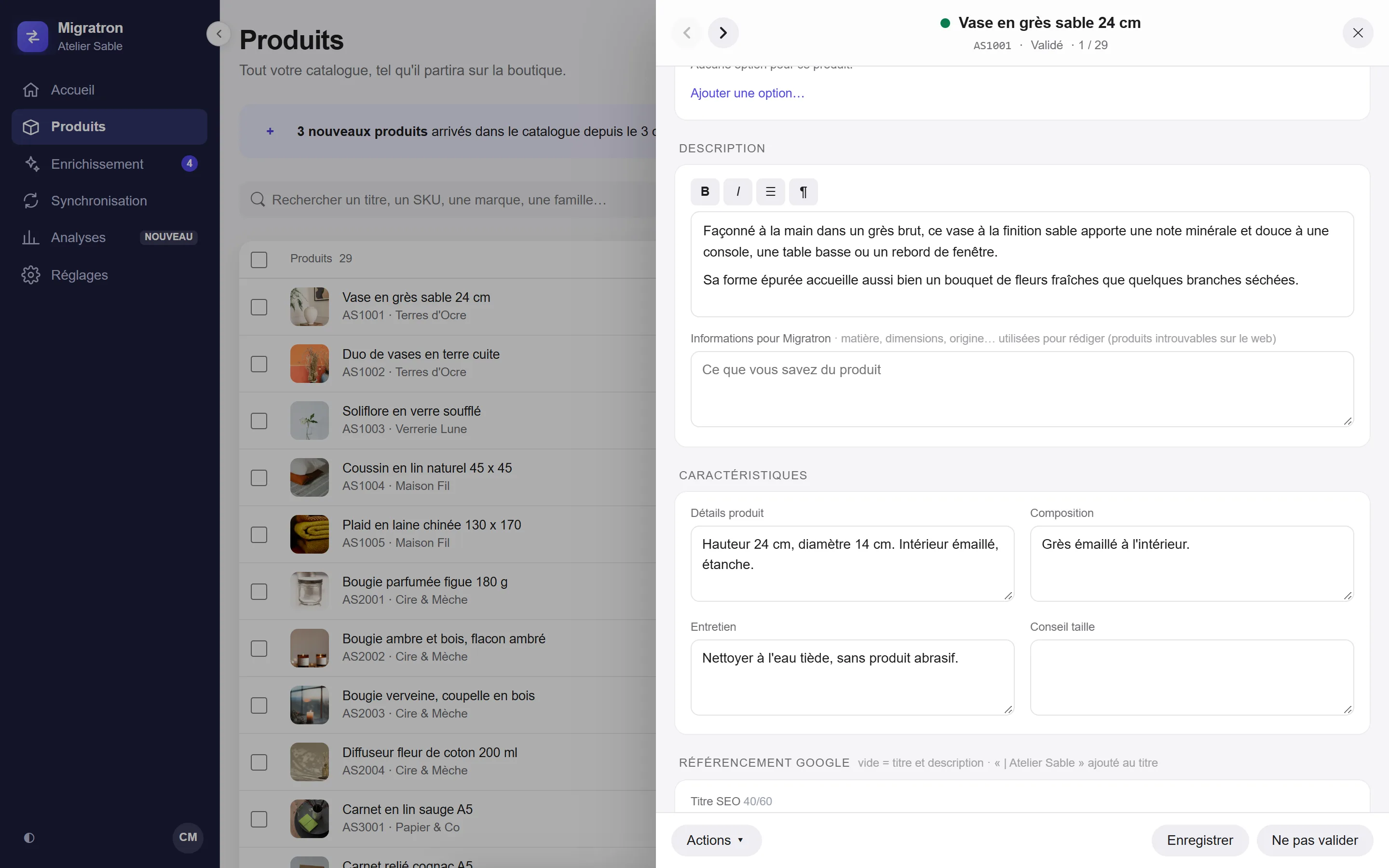This screenshot has width=1389, height=868.
Task: Select the Enrichissement sidebar entry
Action: point(109,164)
